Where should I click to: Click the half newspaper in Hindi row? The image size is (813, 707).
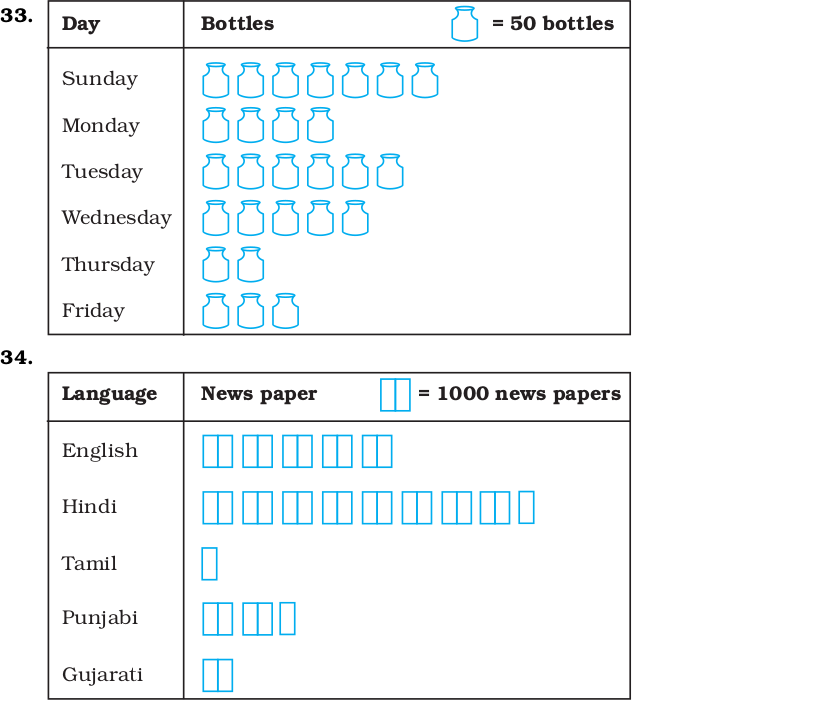526,507
